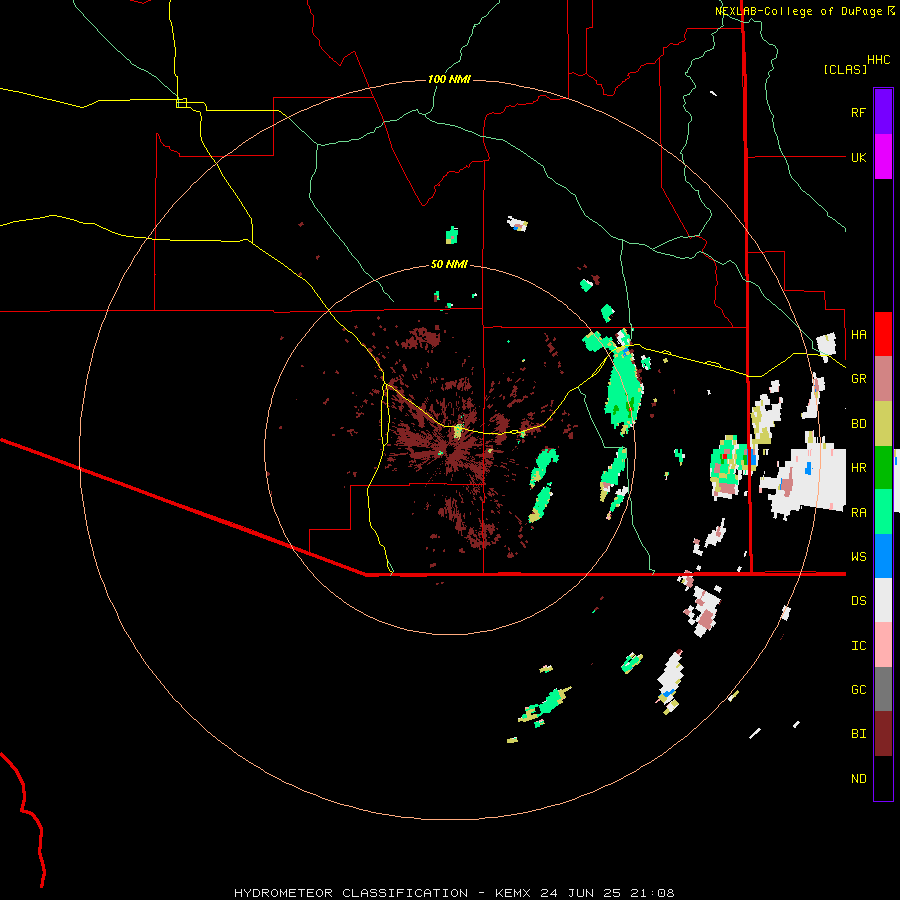Click the 21:08 timestamp

pyautogui.click(x=655, y=893)
